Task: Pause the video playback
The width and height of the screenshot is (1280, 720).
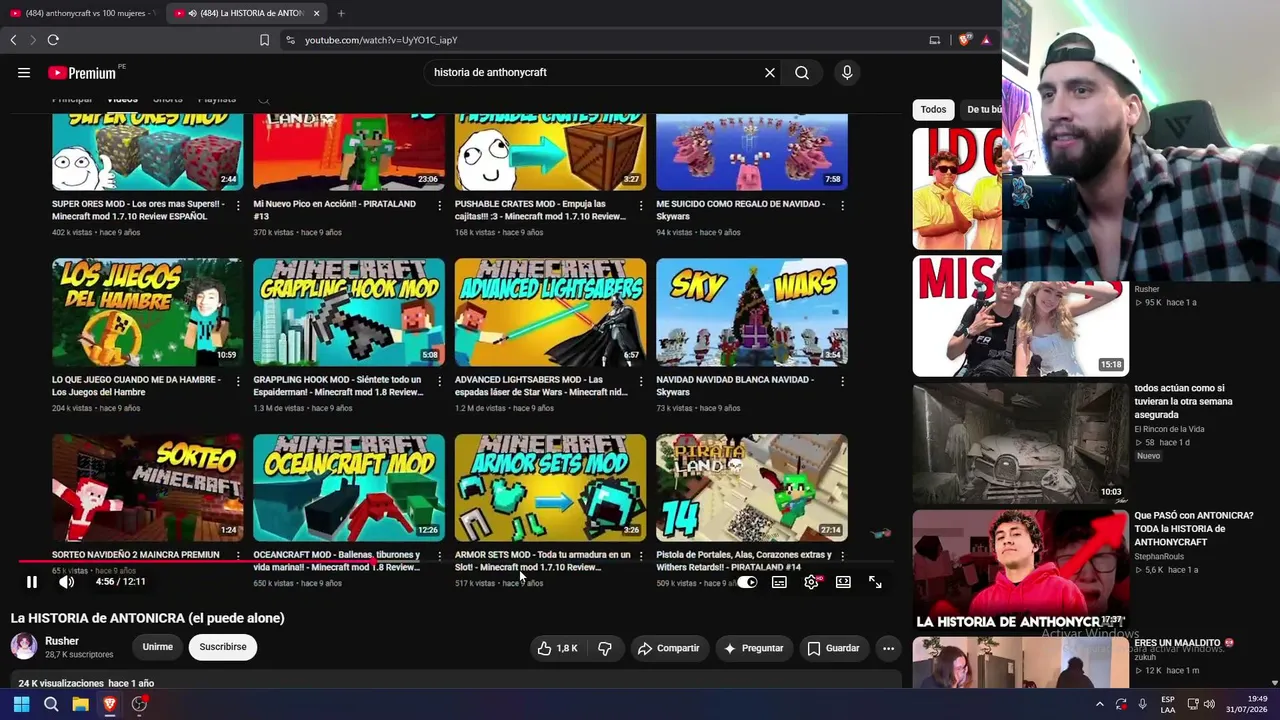Action: tap(32, 582)
